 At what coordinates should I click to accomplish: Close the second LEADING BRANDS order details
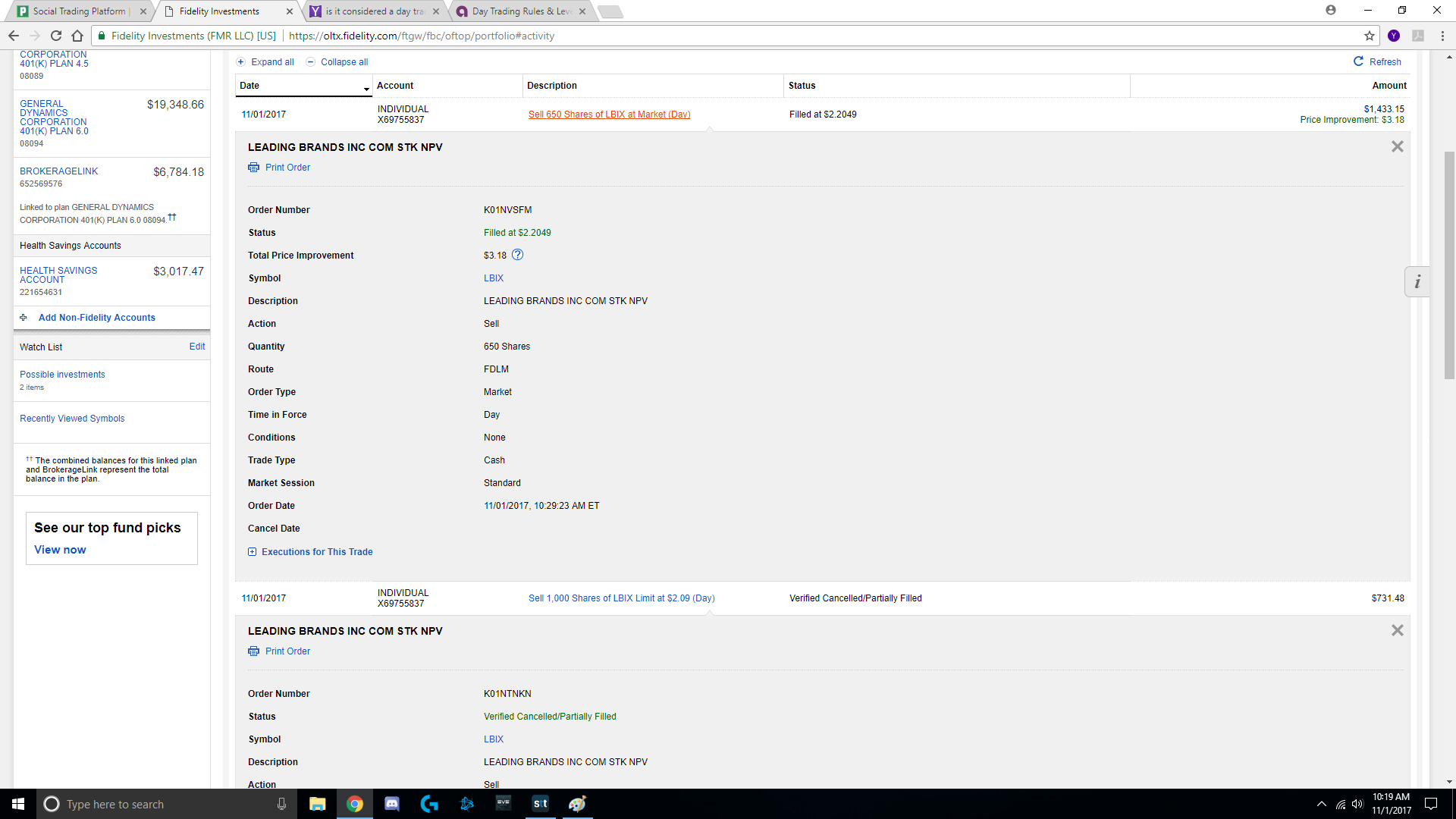(x=1397, y=630)
